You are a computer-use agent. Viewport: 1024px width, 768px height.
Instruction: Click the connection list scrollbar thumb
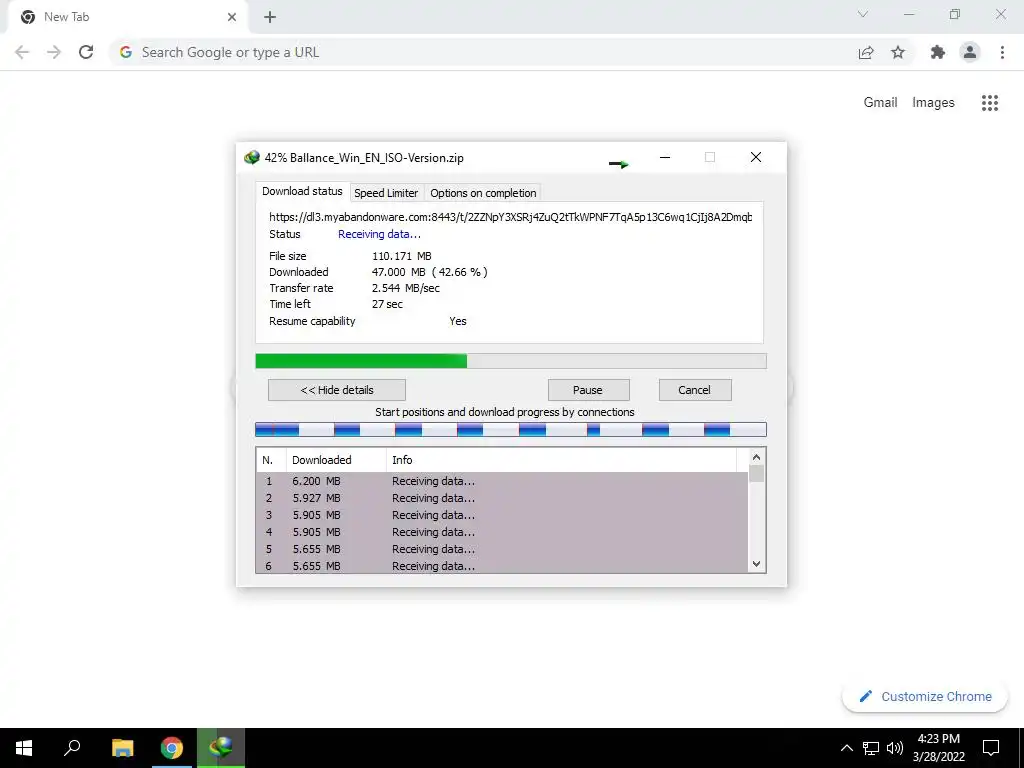pyautogui.click(x=756, y=473)
